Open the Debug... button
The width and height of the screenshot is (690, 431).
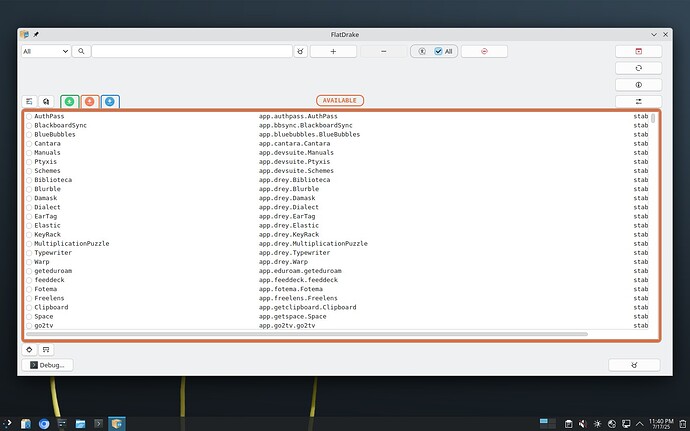point(48,365)
